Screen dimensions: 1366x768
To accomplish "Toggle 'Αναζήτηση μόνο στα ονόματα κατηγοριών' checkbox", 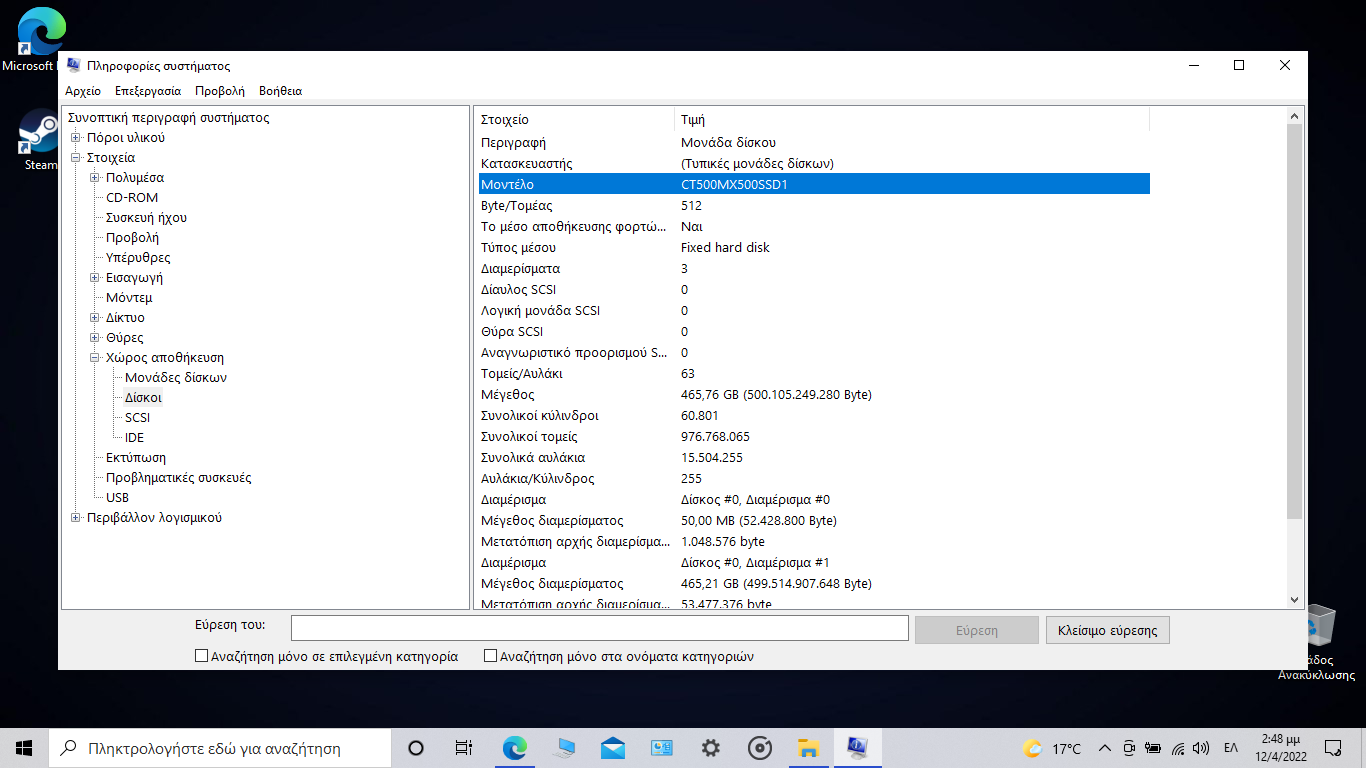I will pos(491,657).
